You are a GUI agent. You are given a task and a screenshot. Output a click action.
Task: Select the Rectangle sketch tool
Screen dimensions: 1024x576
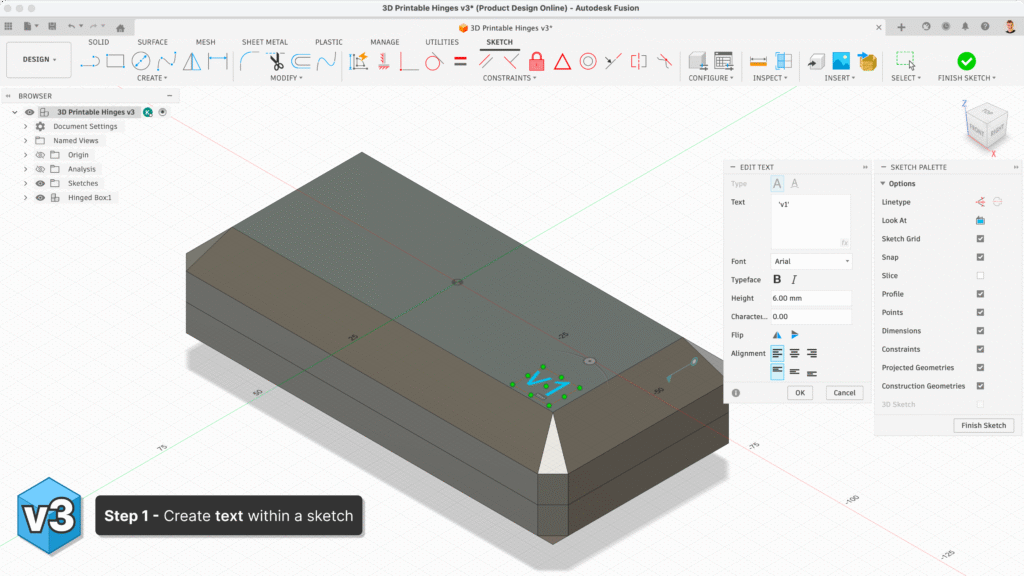click(x=116, y=61)
